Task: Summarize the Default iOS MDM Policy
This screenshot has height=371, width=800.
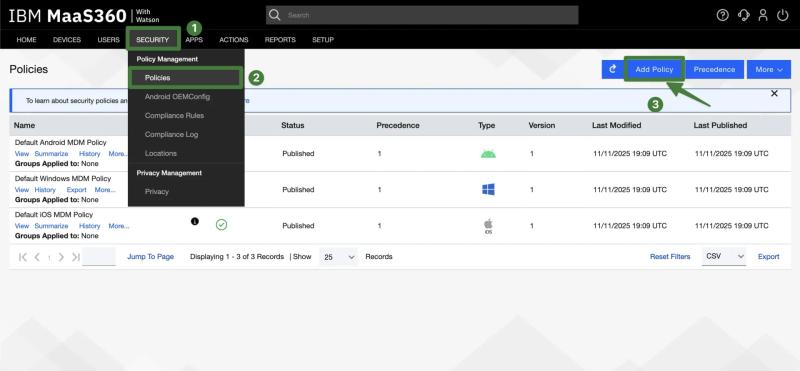Action: 52,226
